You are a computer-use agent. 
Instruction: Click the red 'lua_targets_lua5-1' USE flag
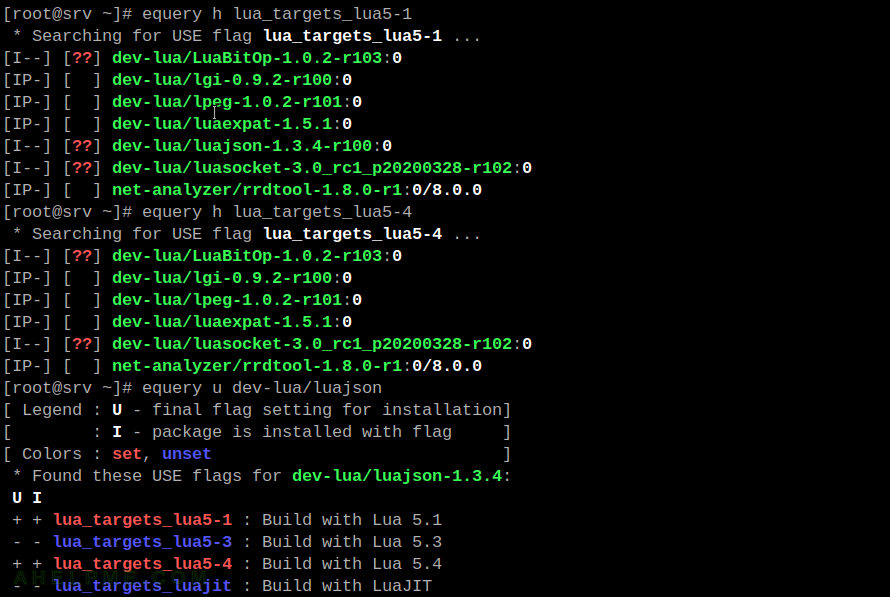click(x=142, y=520)
